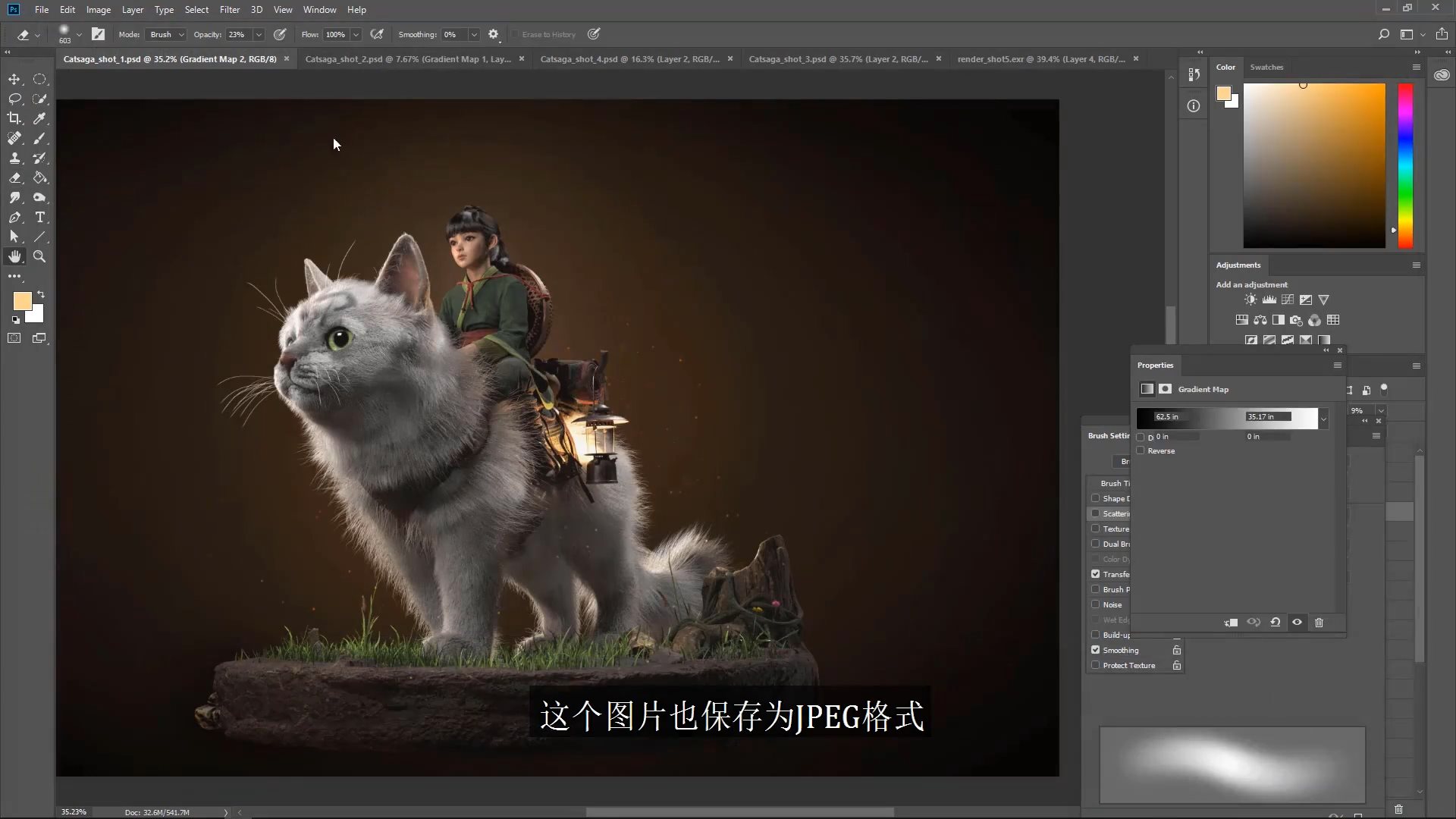Toggle the Quick Mask mode
The height and width of the screenshot is (819, 1456).
point(14,338)
